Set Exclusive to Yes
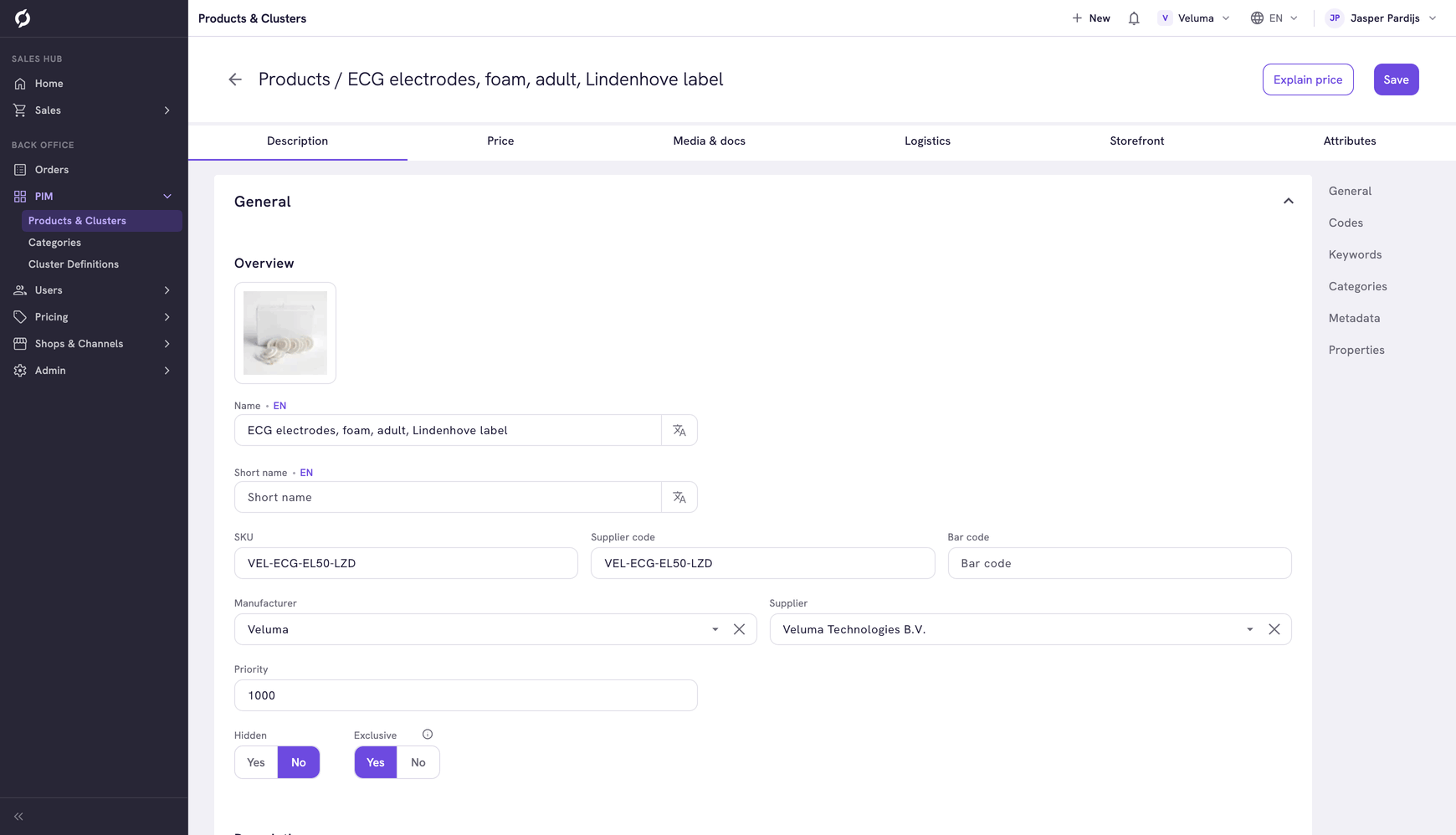This screenshot has height=835, width=1456. [376, 762]
